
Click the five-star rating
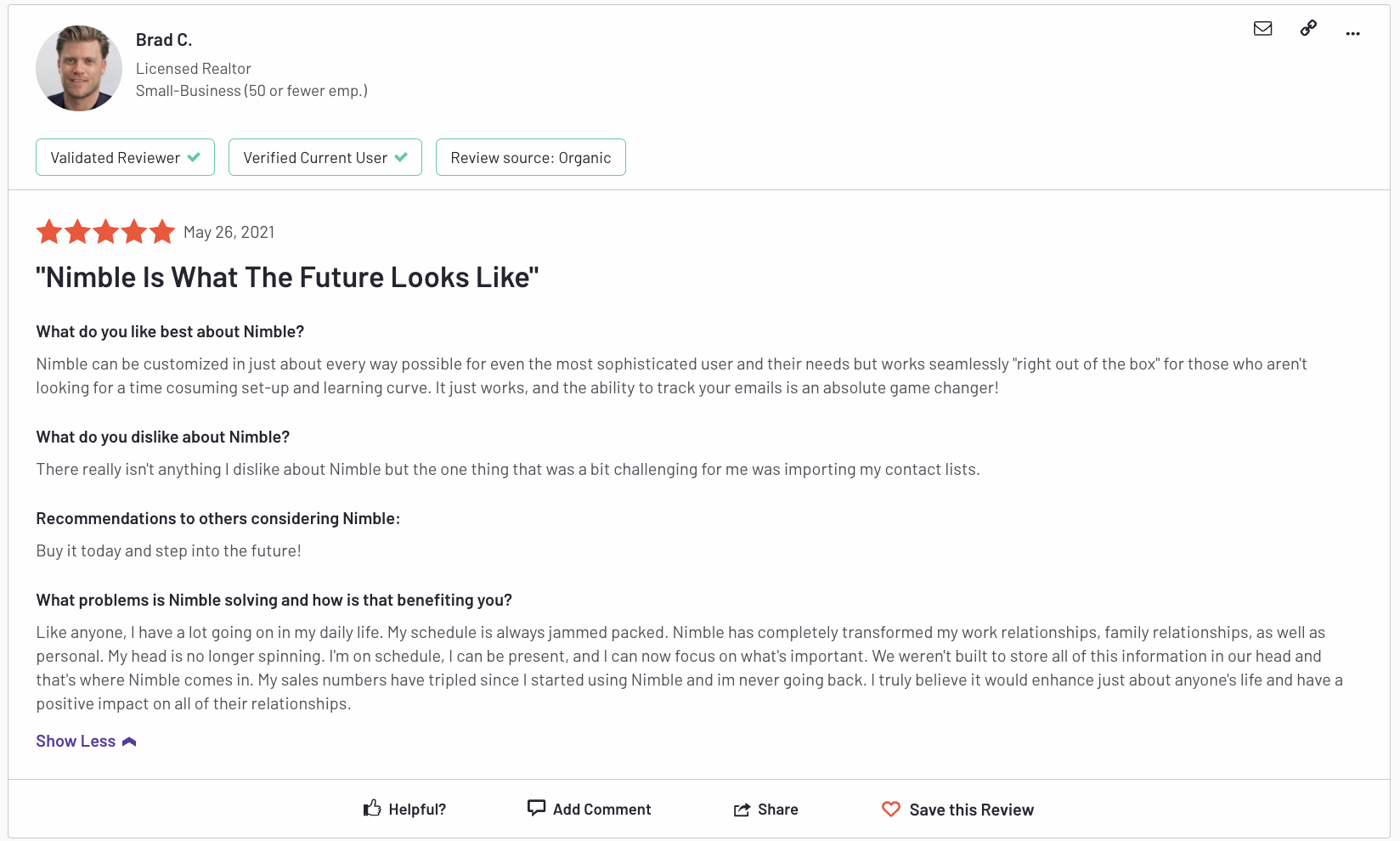105,232
